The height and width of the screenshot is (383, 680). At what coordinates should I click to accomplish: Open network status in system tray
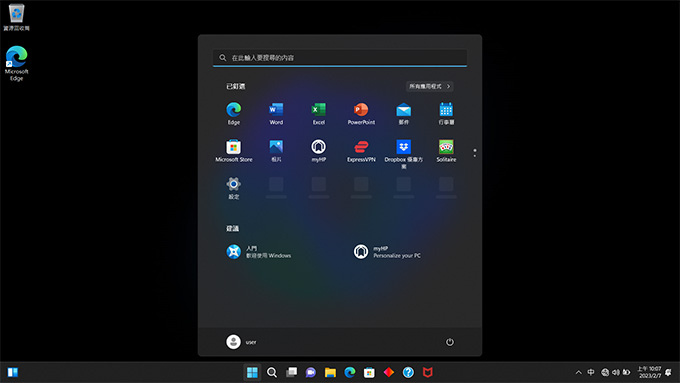pyautogui.click(x=605, y=372)
